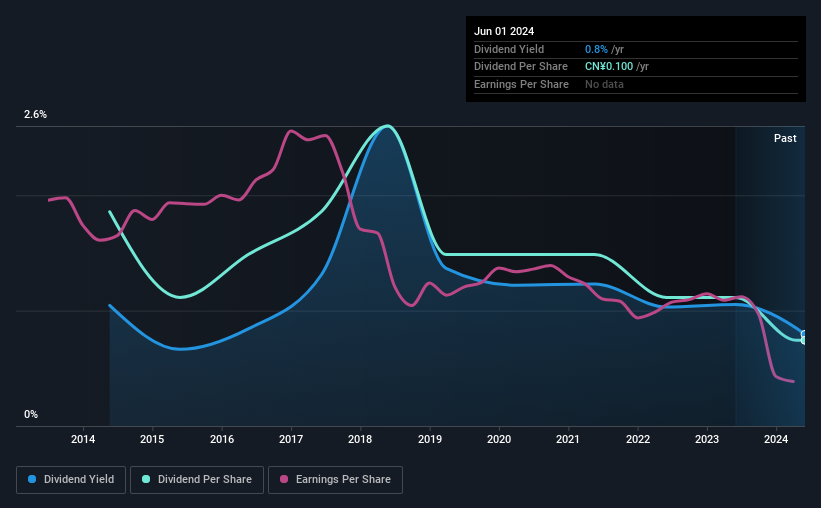This screenshot has width=821, height=508.
Task: Click the Dividend Yield row label in tooltip
Action: (509, 49)
